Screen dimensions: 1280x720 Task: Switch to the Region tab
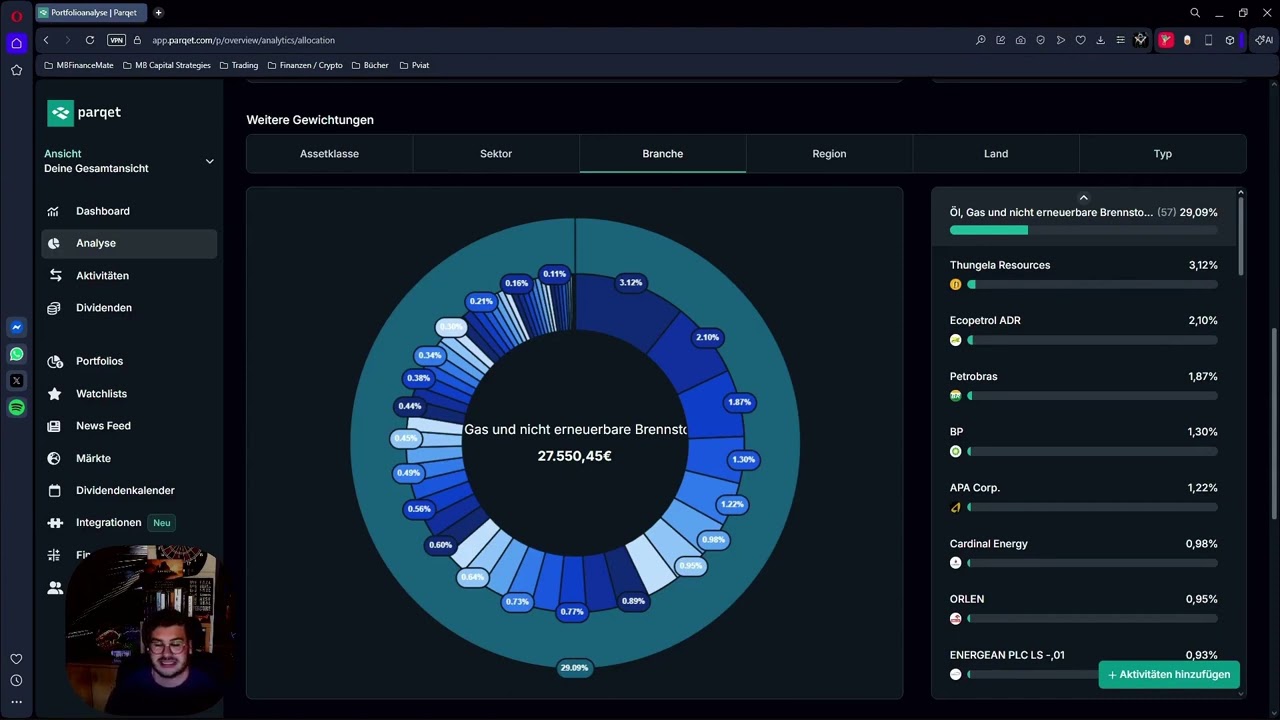(x=829, y=154)
